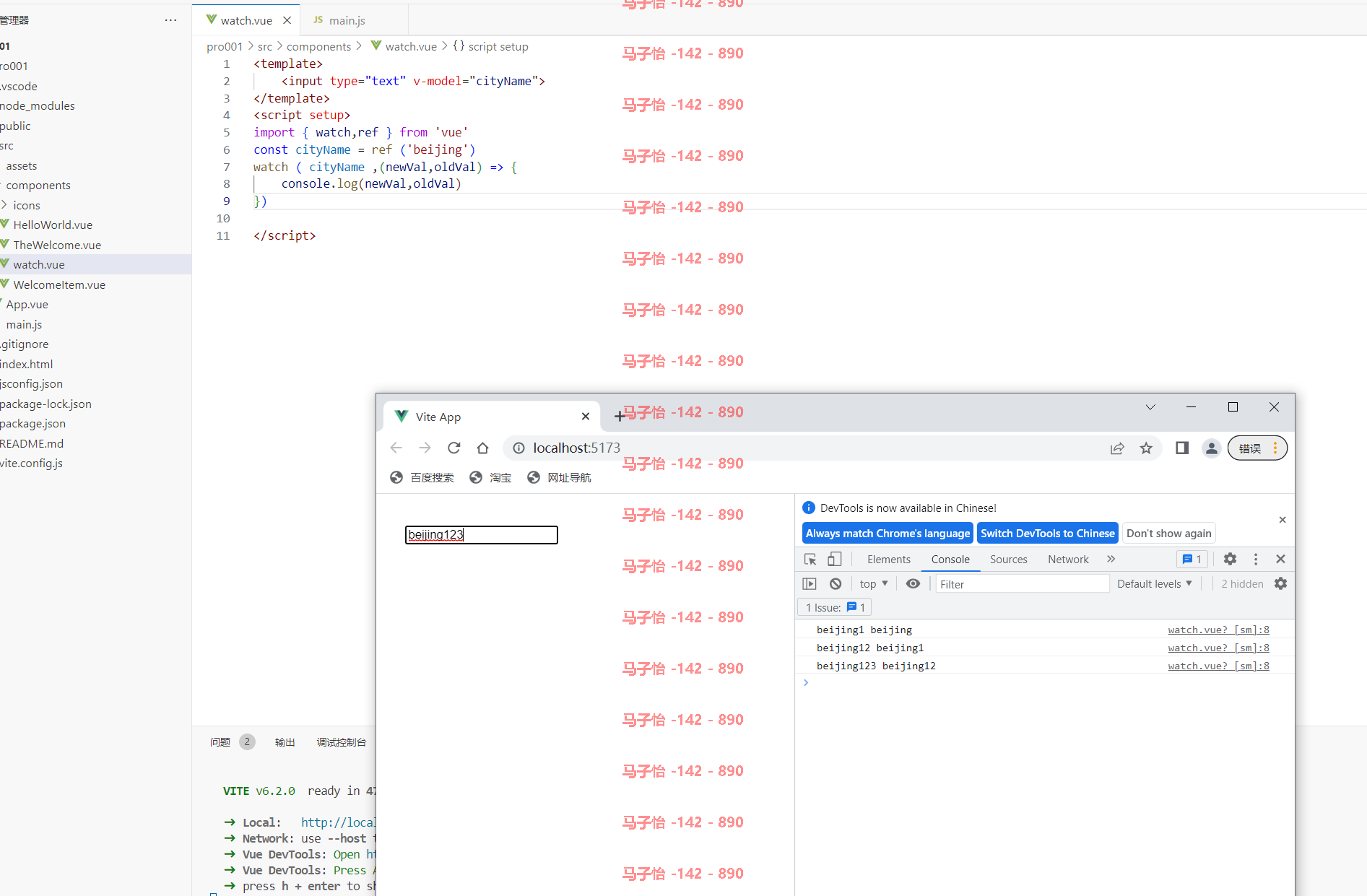Click the site info icon before localhost
Screen dimensions: 1367x896
[518, 448]
